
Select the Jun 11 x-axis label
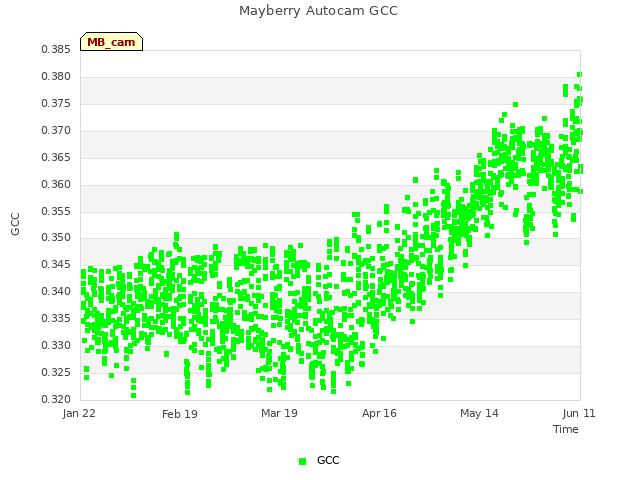[x=579, y=413]
